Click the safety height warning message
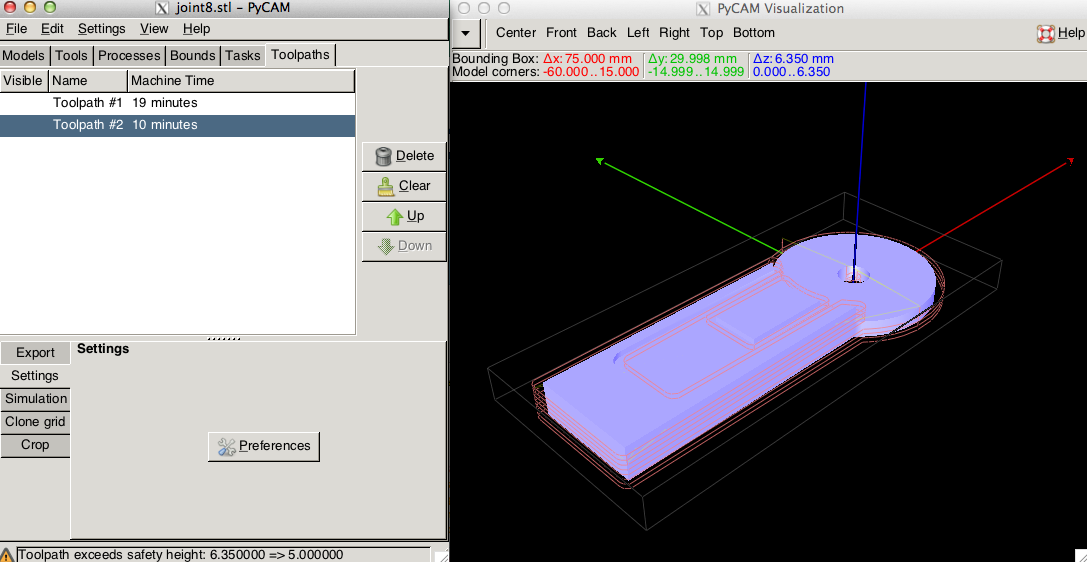The image size is (1087, 562). tap(180, 555)
